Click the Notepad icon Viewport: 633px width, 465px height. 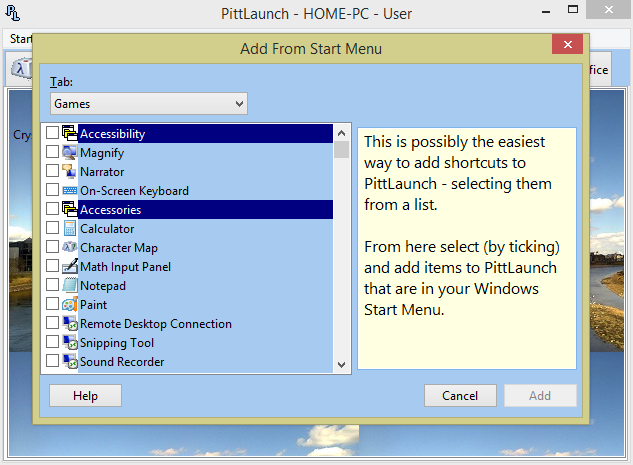tap(70, 286)
